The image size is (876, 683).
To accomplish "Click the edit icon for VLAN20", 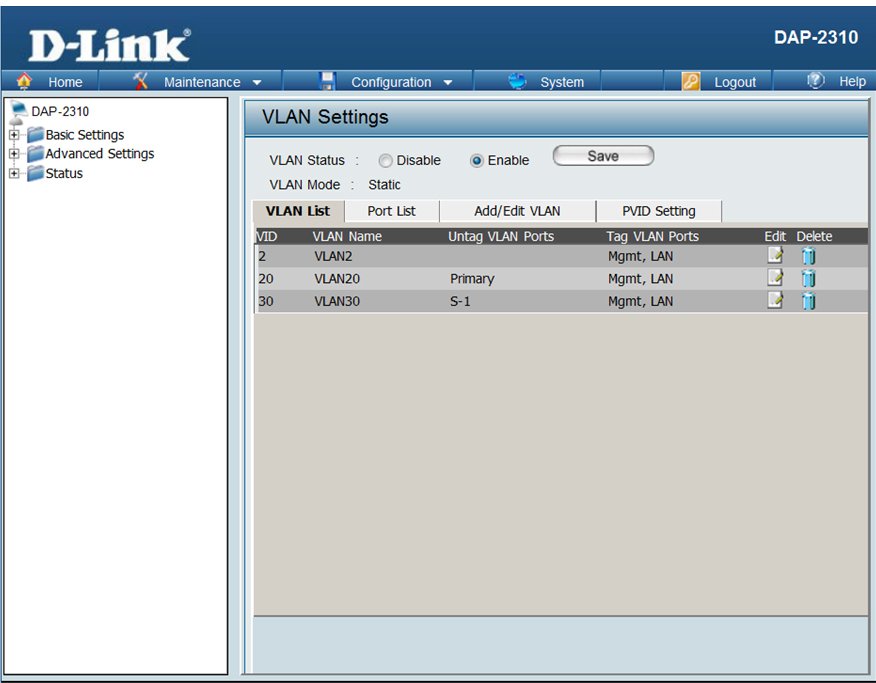I will (x=774, y=278).
